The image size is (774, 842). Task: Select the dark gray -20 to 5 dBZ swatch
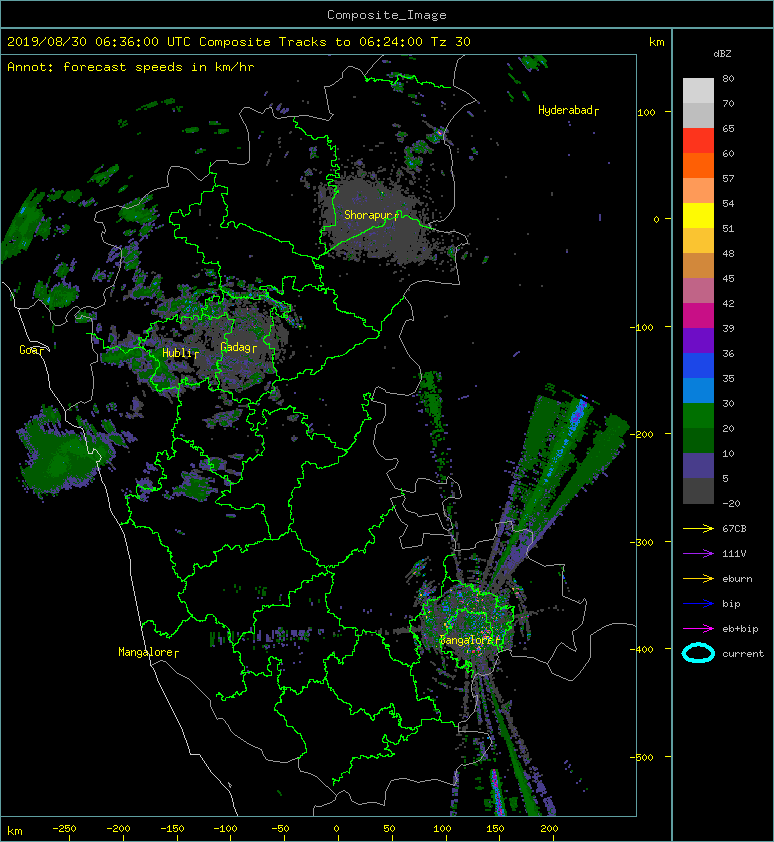pos(698,491)
